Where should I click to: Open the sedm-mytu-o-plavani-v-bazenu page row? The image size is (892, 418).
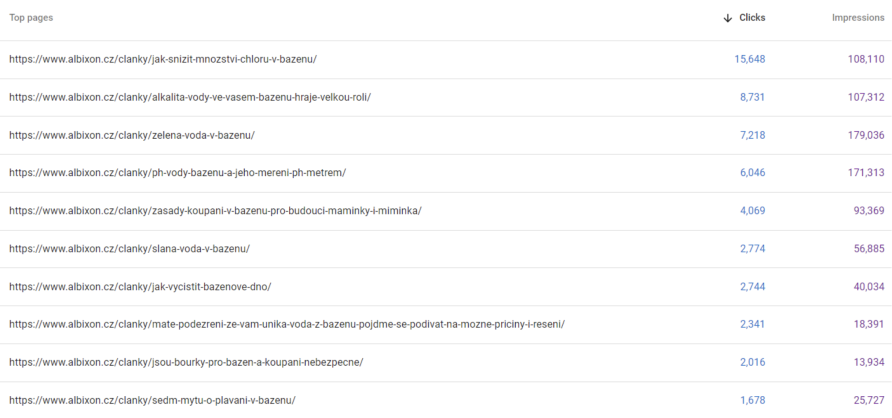click(446, 400)
